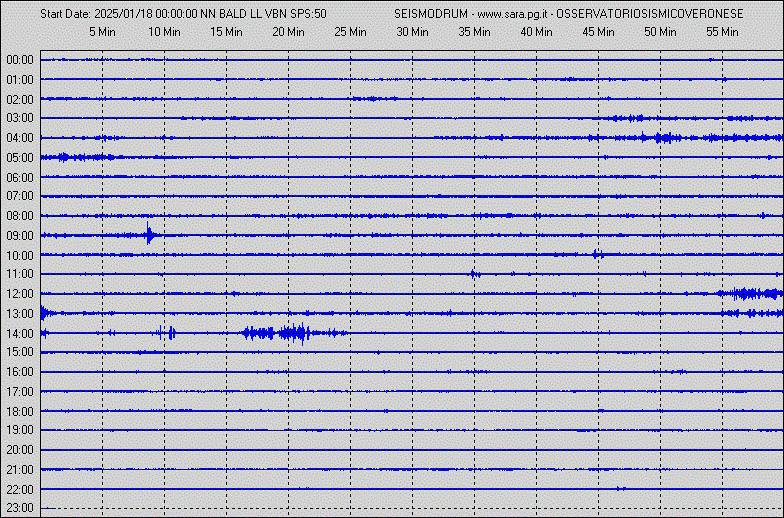Click the small event on the 11:00 trace
The height and width of the screenshot is (518, 784).
[x=474, y=274]
